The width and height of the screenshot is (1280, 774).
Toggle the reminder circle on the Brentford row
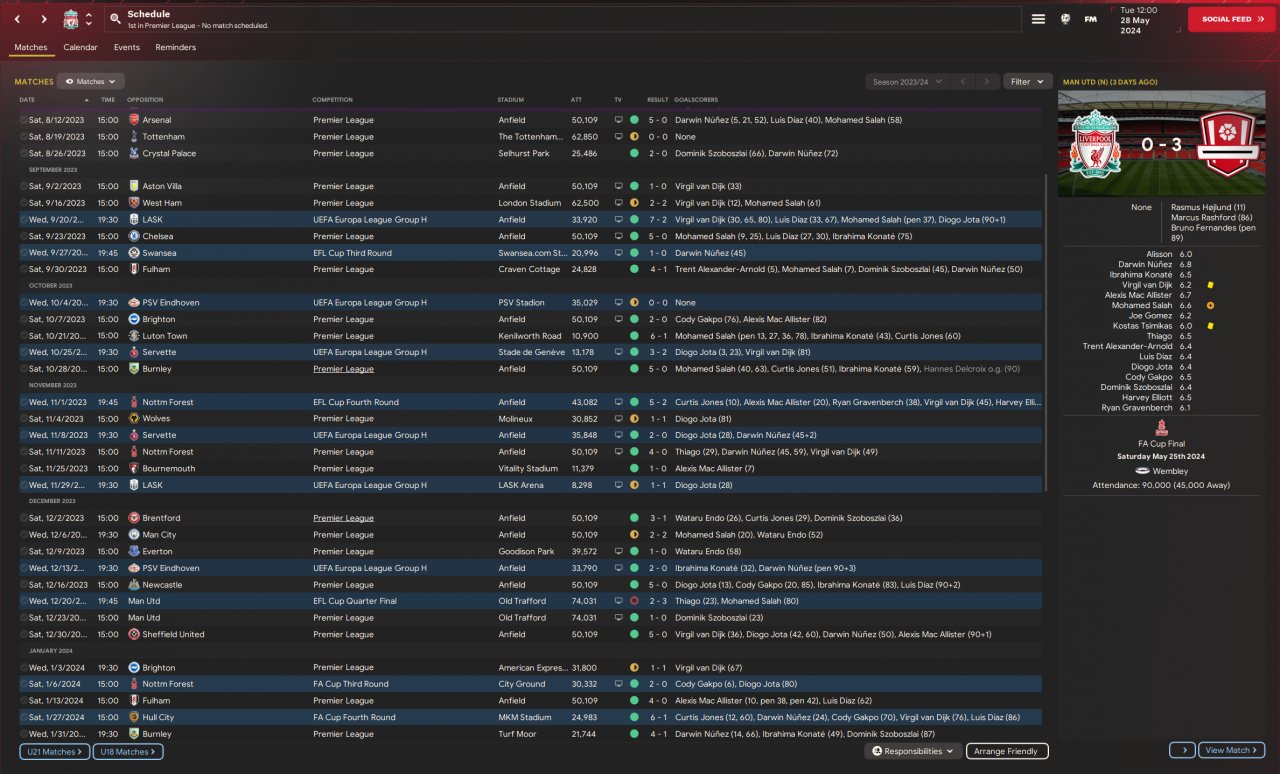pos(24,519)
